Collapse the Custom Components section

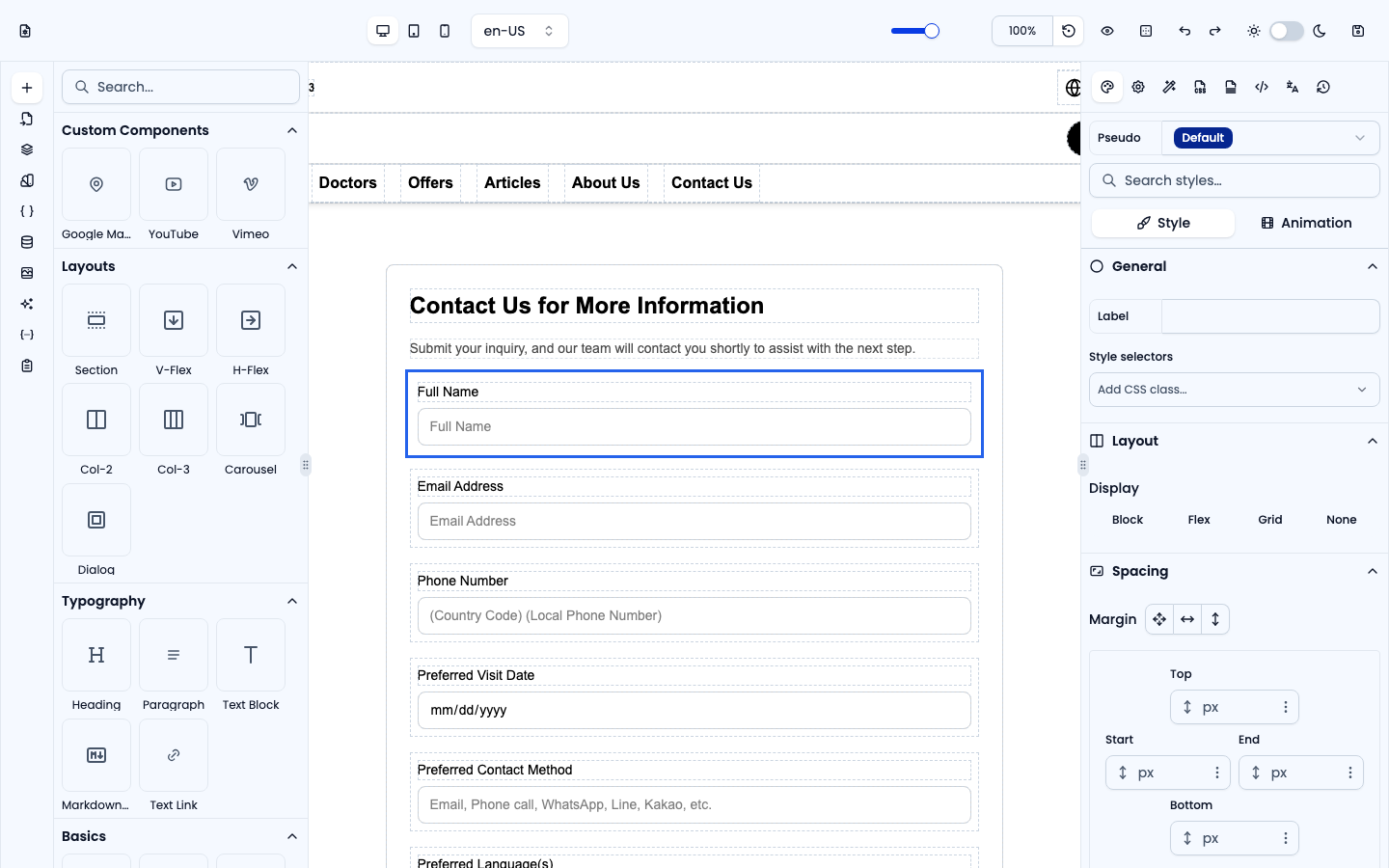click(292, 130)
